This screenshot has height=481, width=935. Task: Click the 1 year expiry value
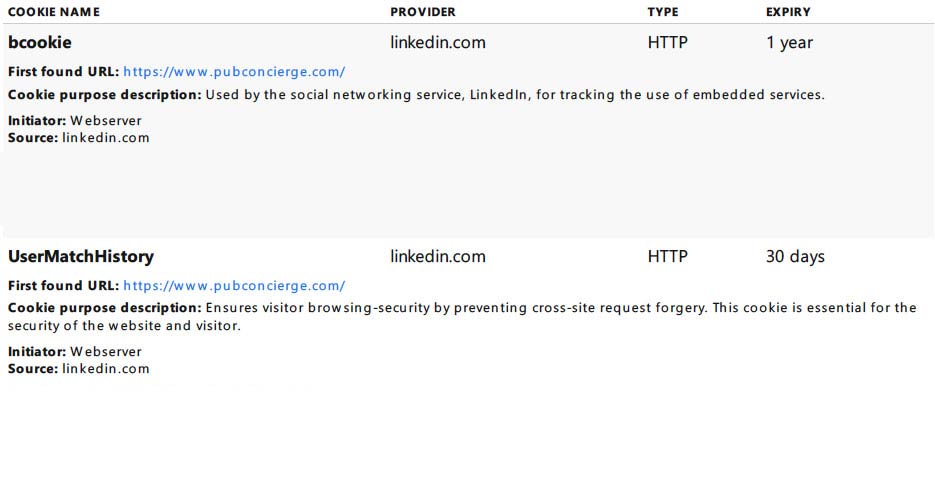coord(790,43)
